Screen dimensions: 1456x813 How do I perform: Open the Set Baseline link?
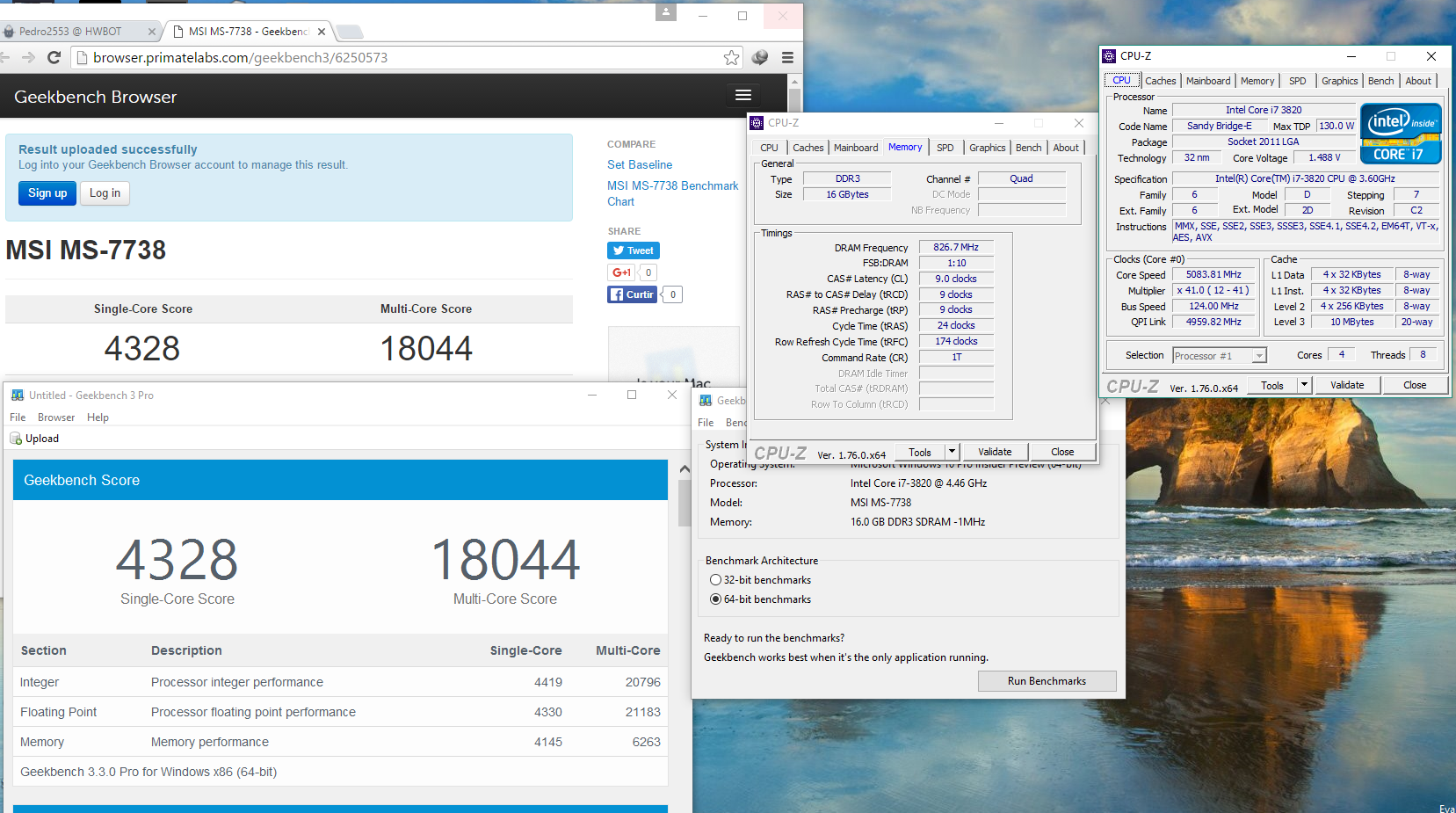tap(640, 164)
